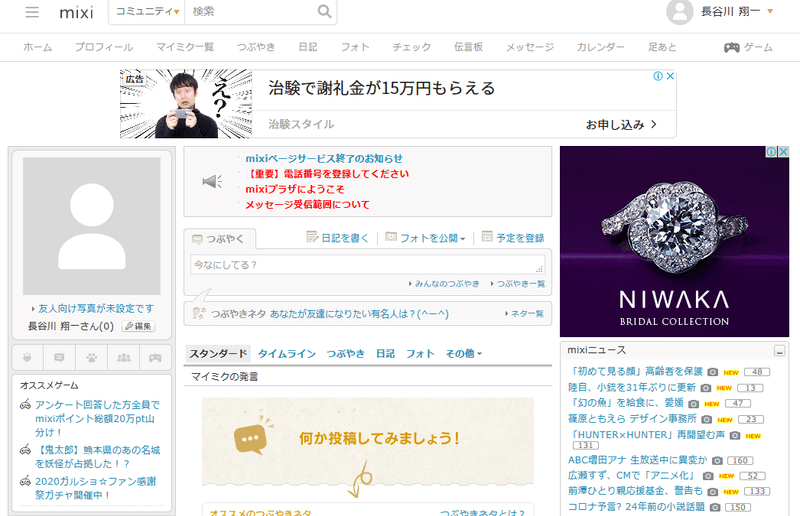Open メッセージ受信範囲について announcement
Screen dimensions: 800x516
(x=307, y=205)
